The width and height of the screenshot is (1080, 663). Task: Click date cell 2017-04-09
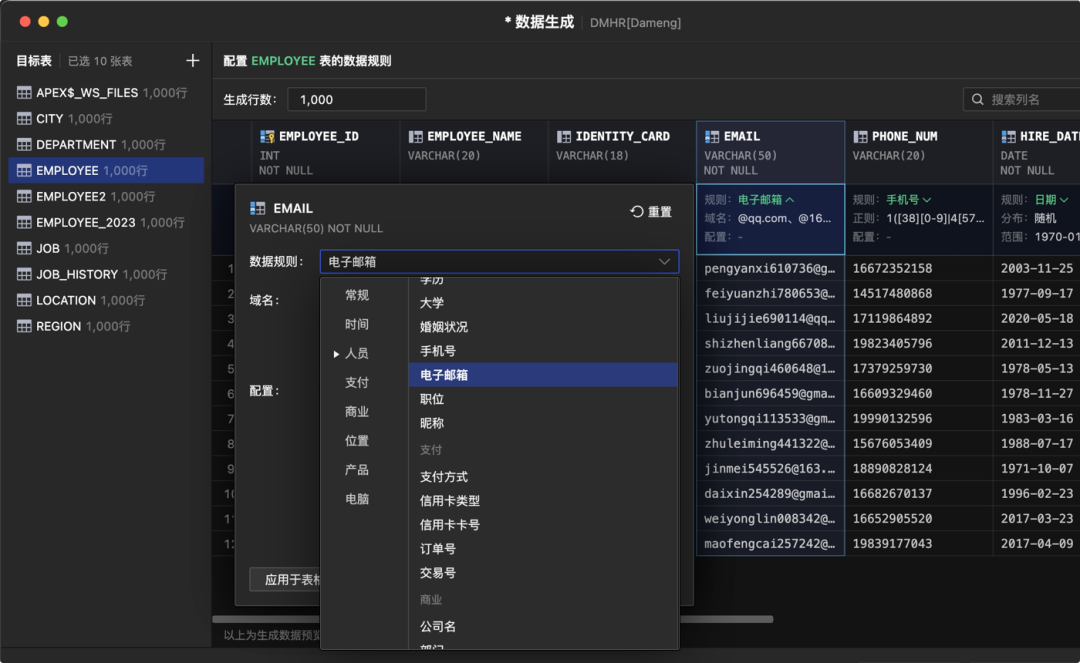1037,543
